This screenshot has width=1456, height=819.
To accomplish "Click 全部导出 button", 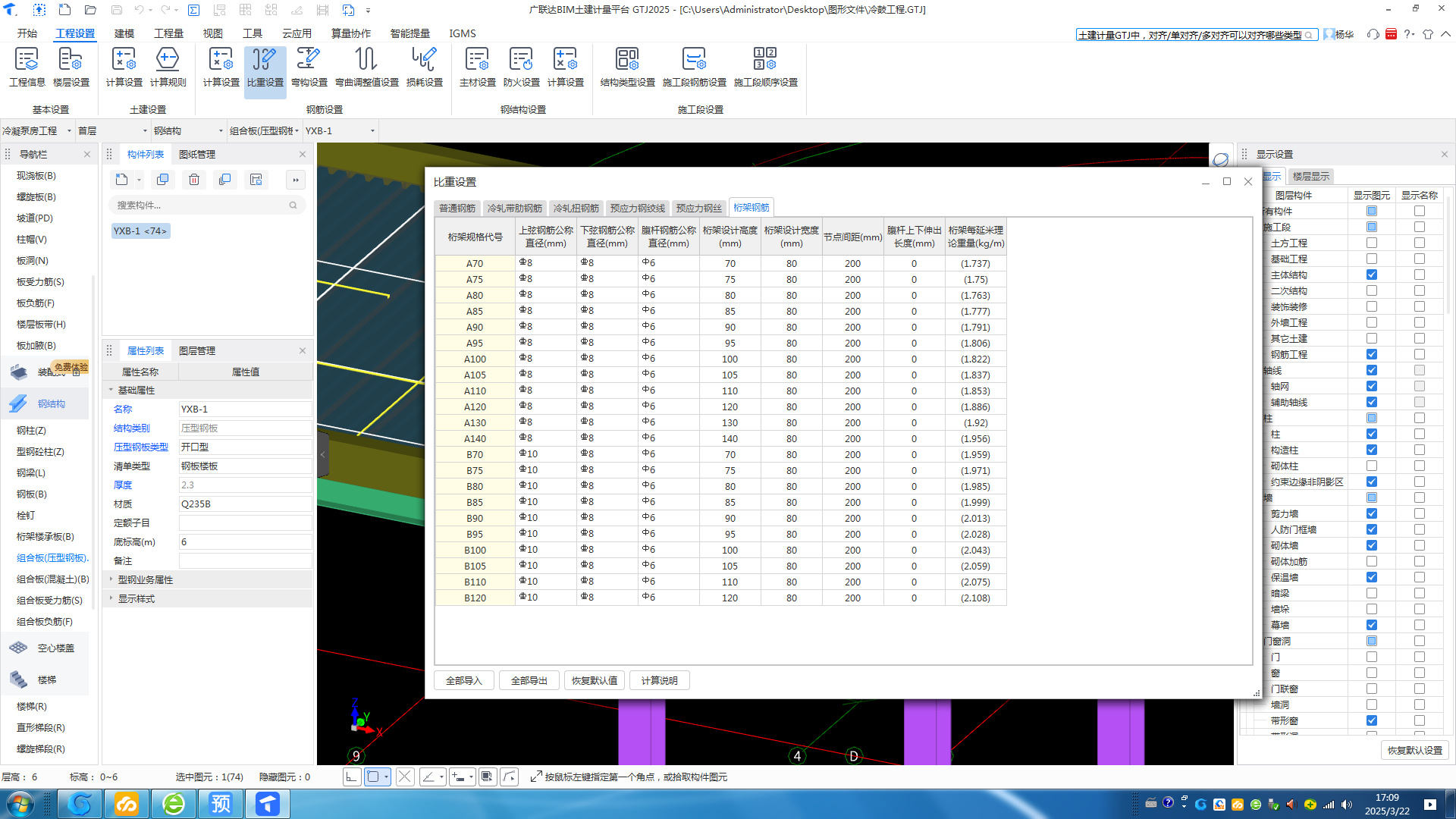I will 529,680.
